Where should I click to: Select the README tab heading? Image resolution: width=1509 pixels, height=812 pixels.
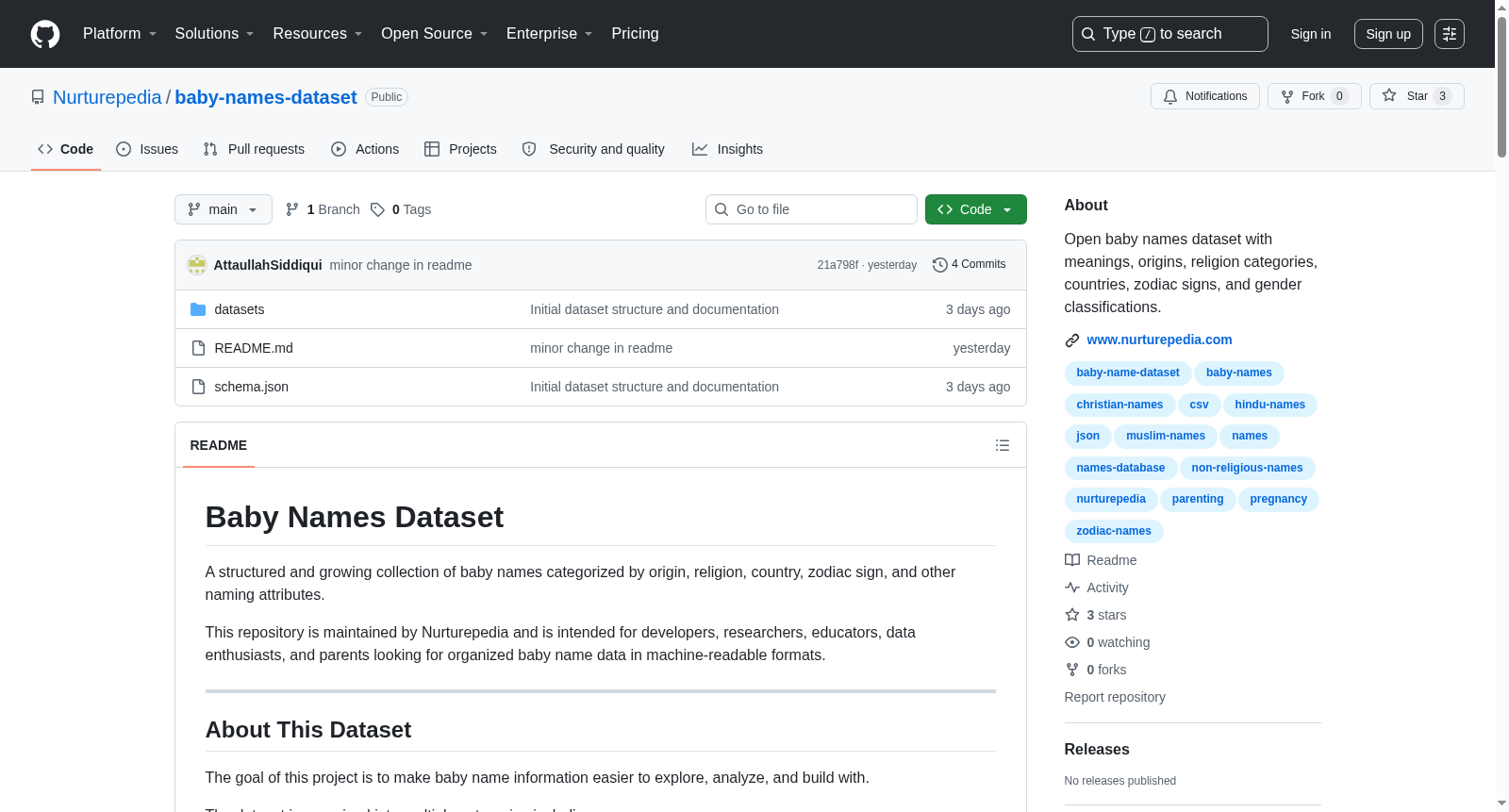pyautogui.click(x=219, y=445)
